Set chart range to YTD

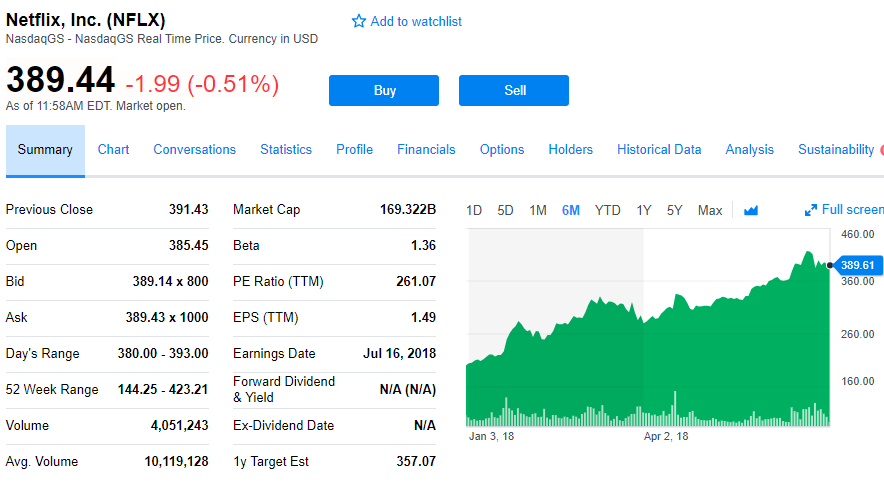click(607, 210)
